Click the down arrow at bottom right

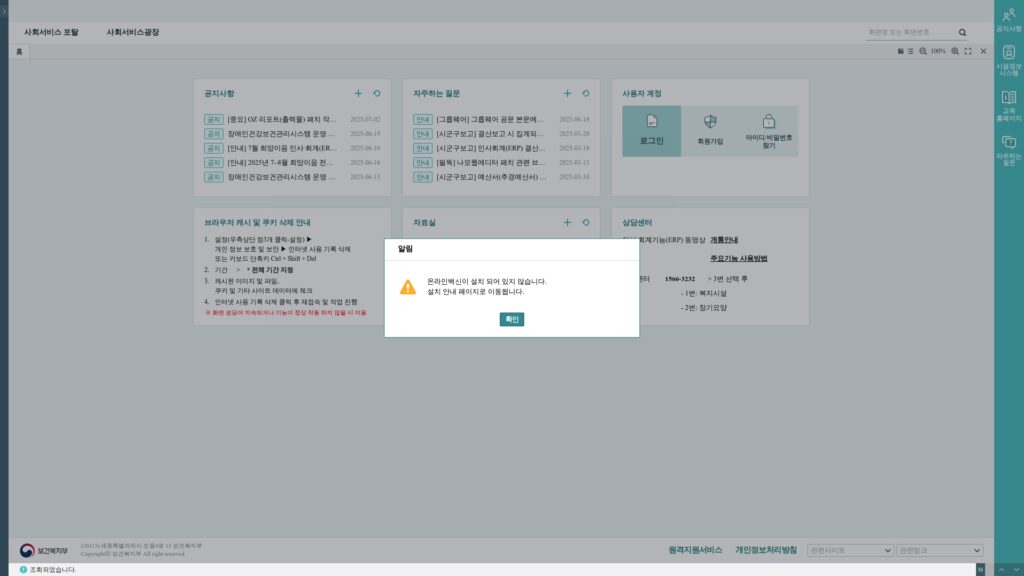point(1016,570)
